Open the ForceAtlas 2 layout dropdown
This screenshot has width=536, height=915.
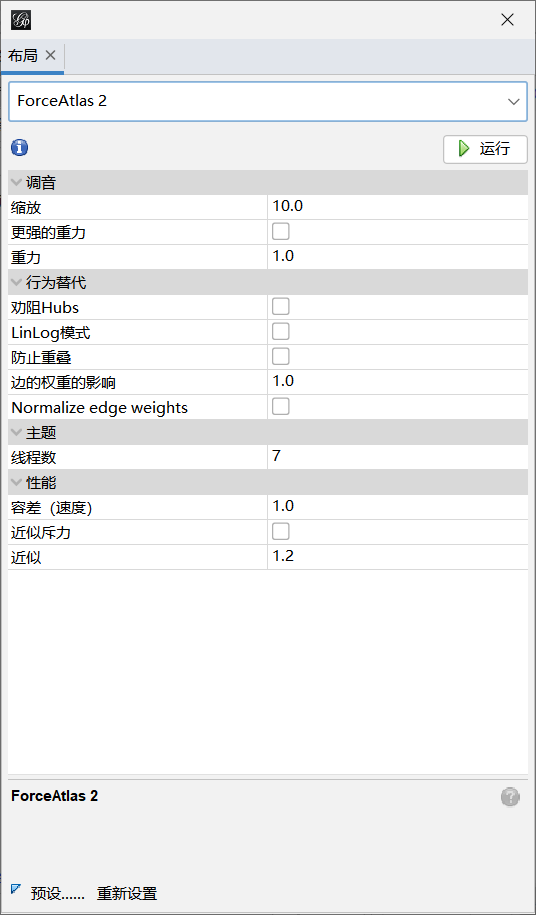(x=268, y=101)
